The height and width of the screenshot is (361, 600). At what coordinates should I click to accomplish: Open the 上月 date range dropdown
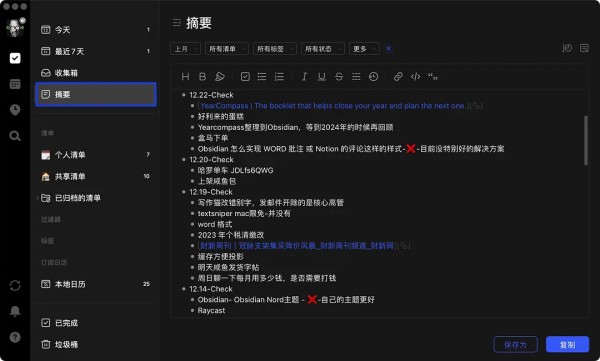point(185,49)
